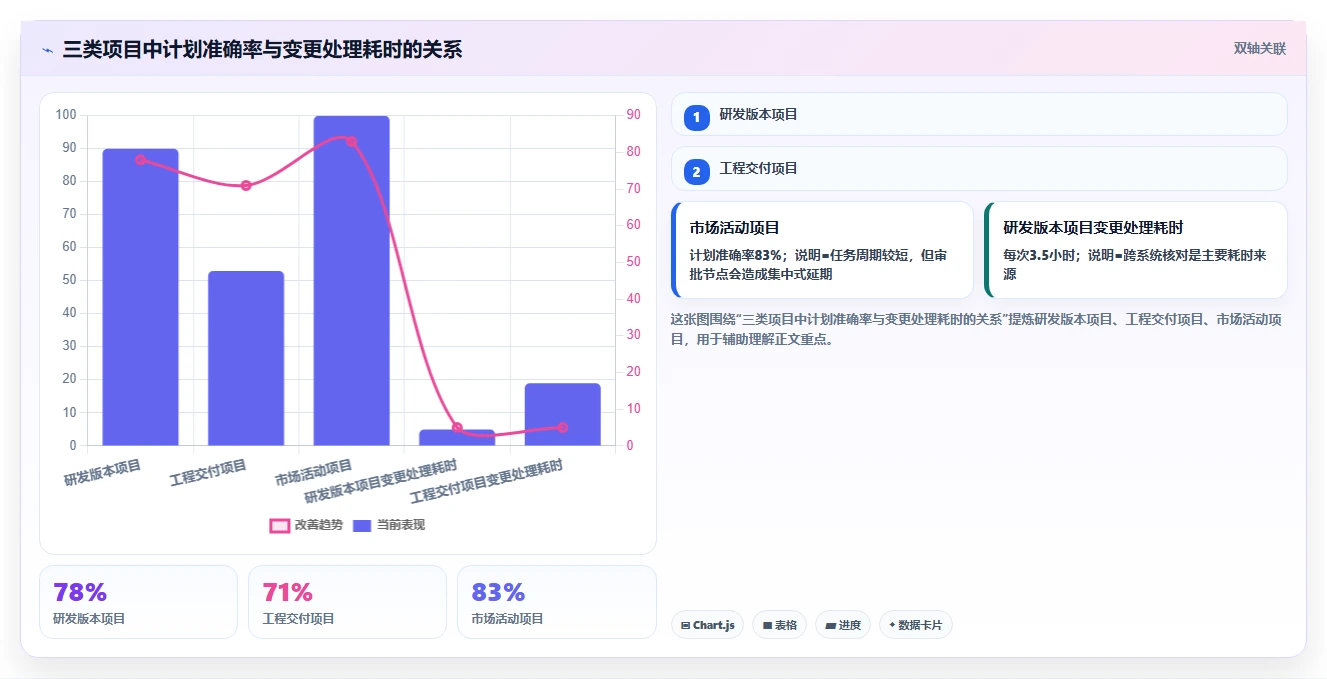Click the text 计划准确率83% in card
The height and width of the screenshot is (679, 1327).
click(x=736, y=255)
